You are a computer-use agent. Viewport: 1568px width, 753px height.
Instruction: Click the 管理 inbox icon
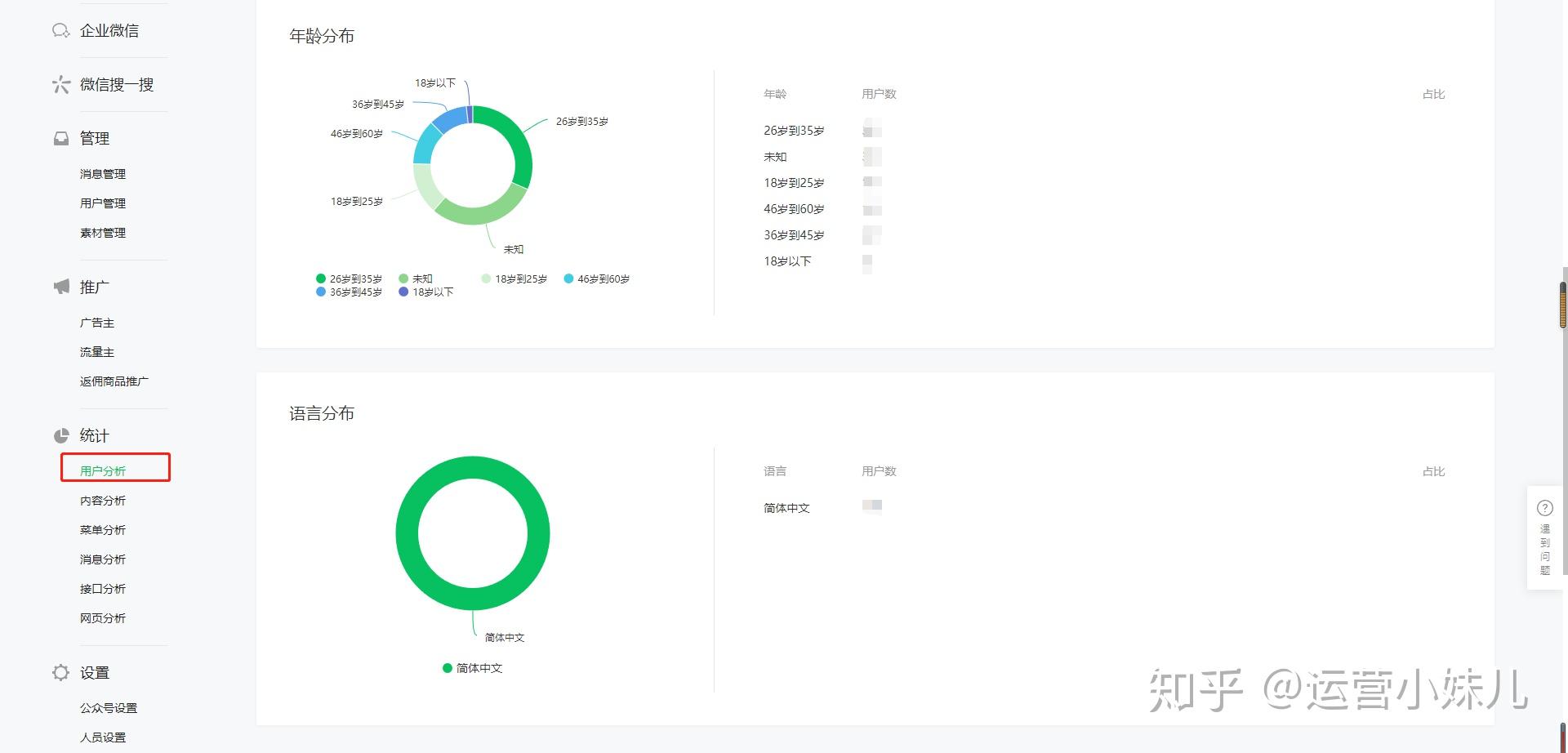(x=61, y=139)
